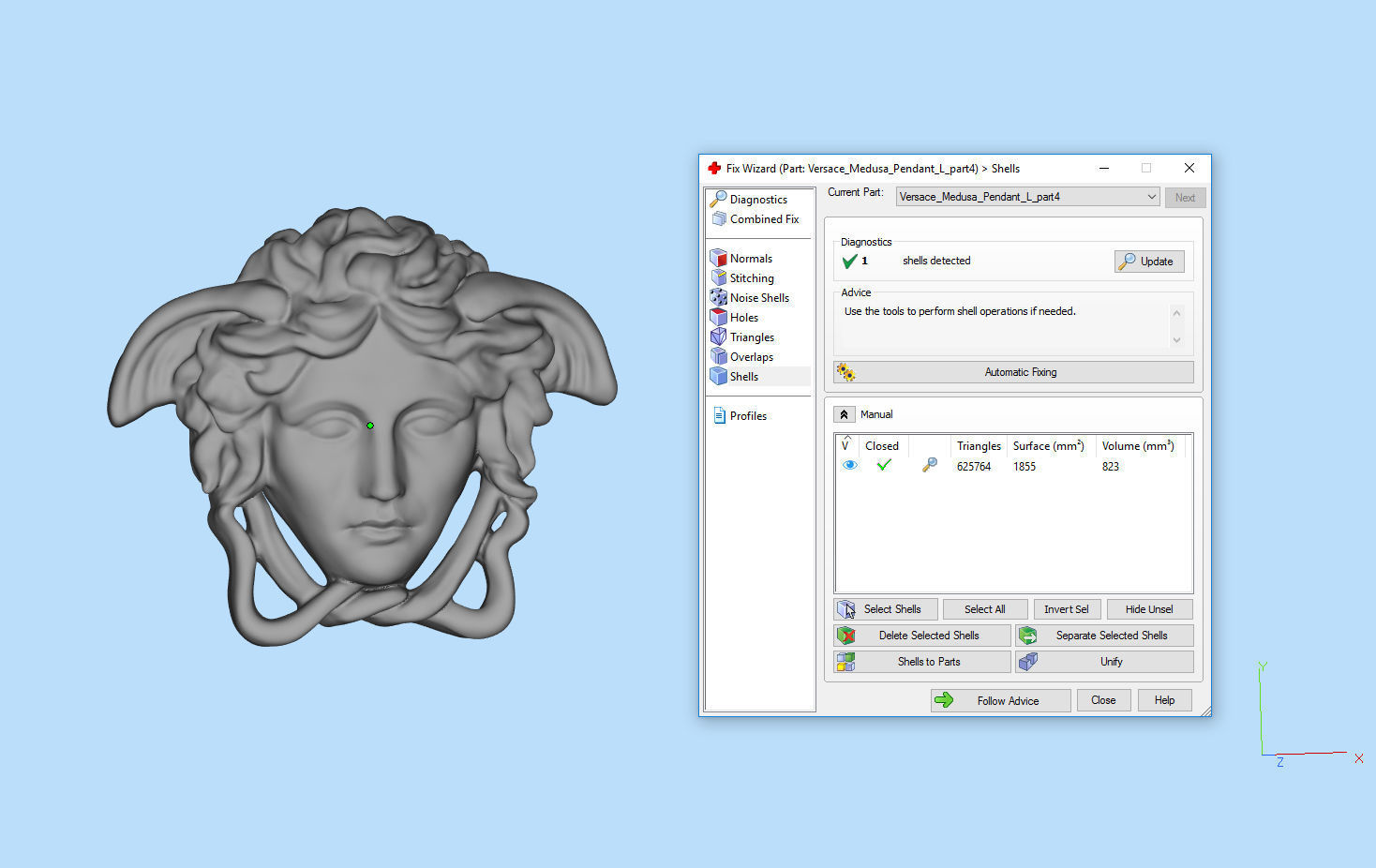Toggle visibility eye of the shell row
This screenshot has height=868, width=1376.
[849, 465]
